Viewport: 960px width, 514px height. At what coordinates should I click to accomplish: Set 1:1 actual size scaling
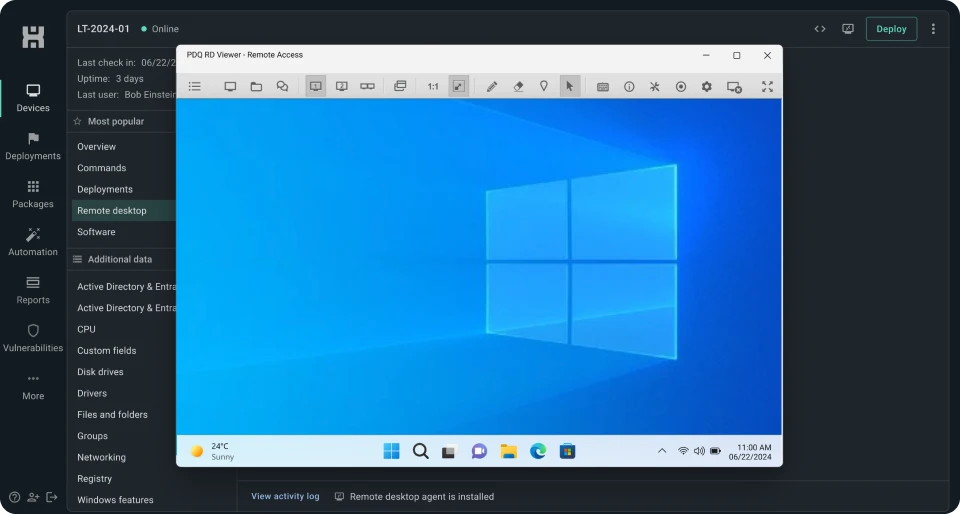[x=433, y=87]
